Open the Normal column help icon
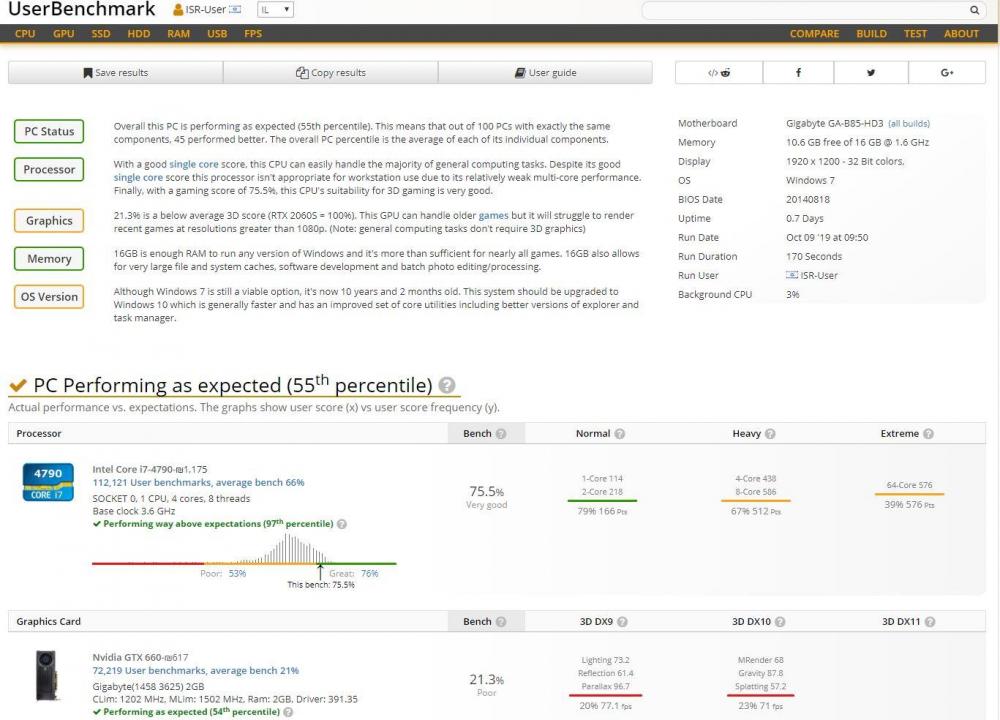Screen dimensions: 1000x720 (x=619, y=434)
